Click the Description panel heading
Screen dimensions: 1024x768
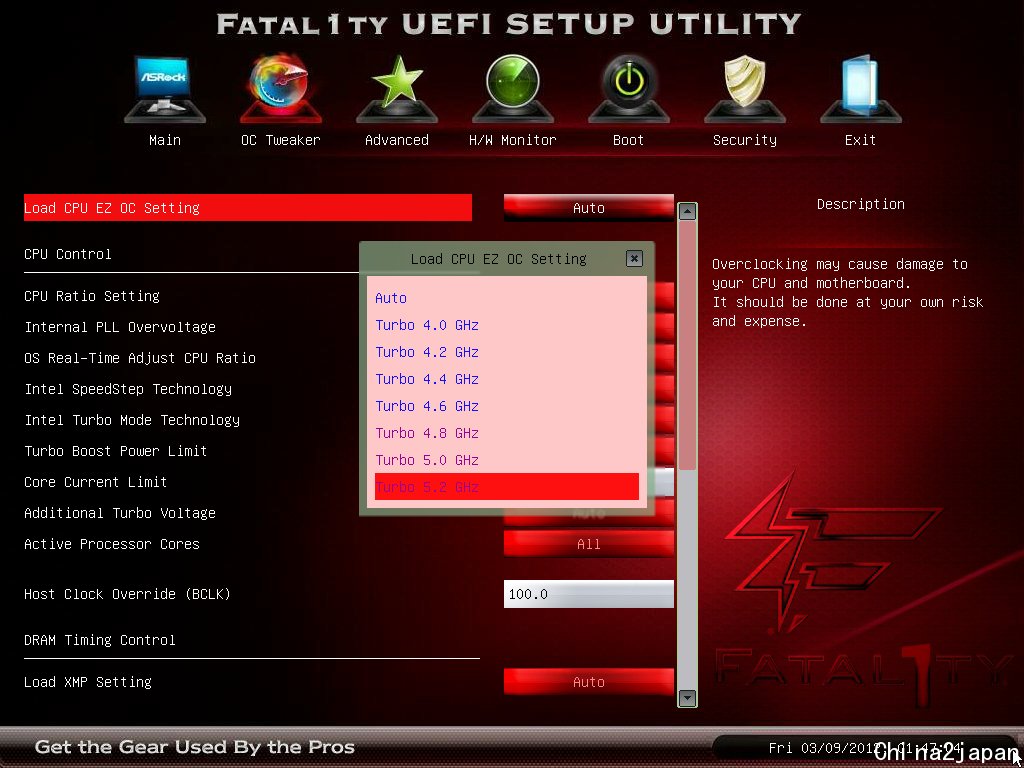(860, 204)
